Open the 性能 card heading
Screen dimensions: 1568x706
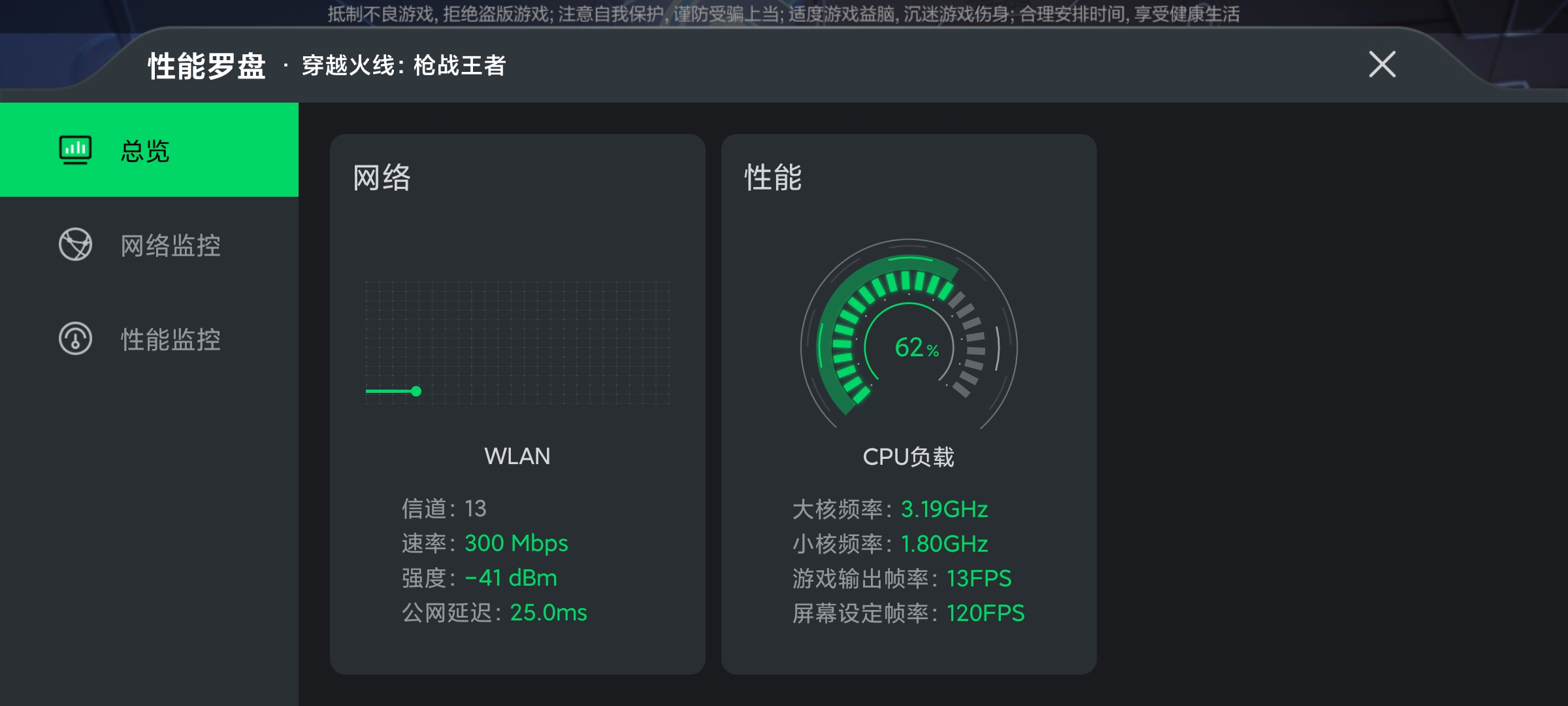tap(773, 178)
